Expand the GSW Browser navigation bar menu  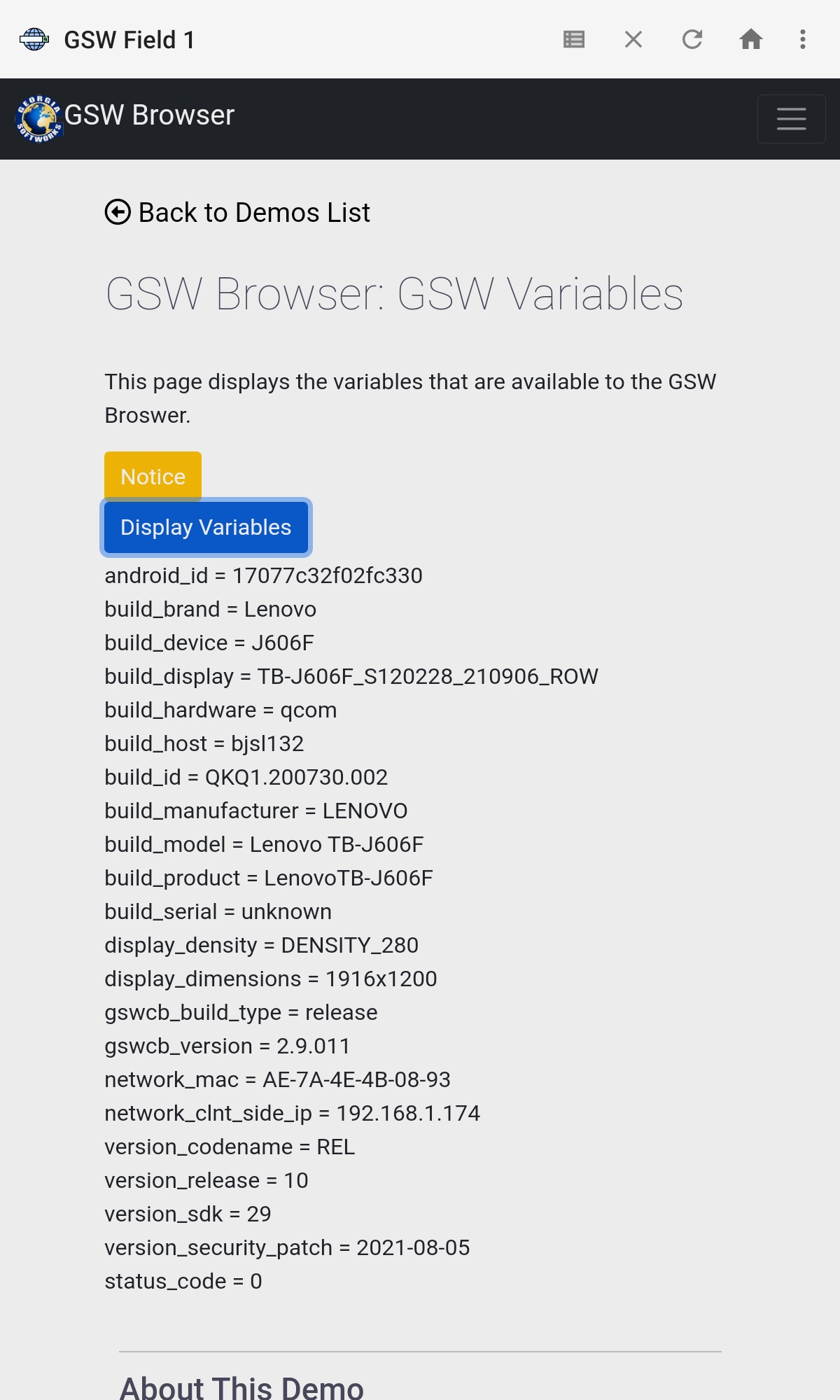[791, 119]
